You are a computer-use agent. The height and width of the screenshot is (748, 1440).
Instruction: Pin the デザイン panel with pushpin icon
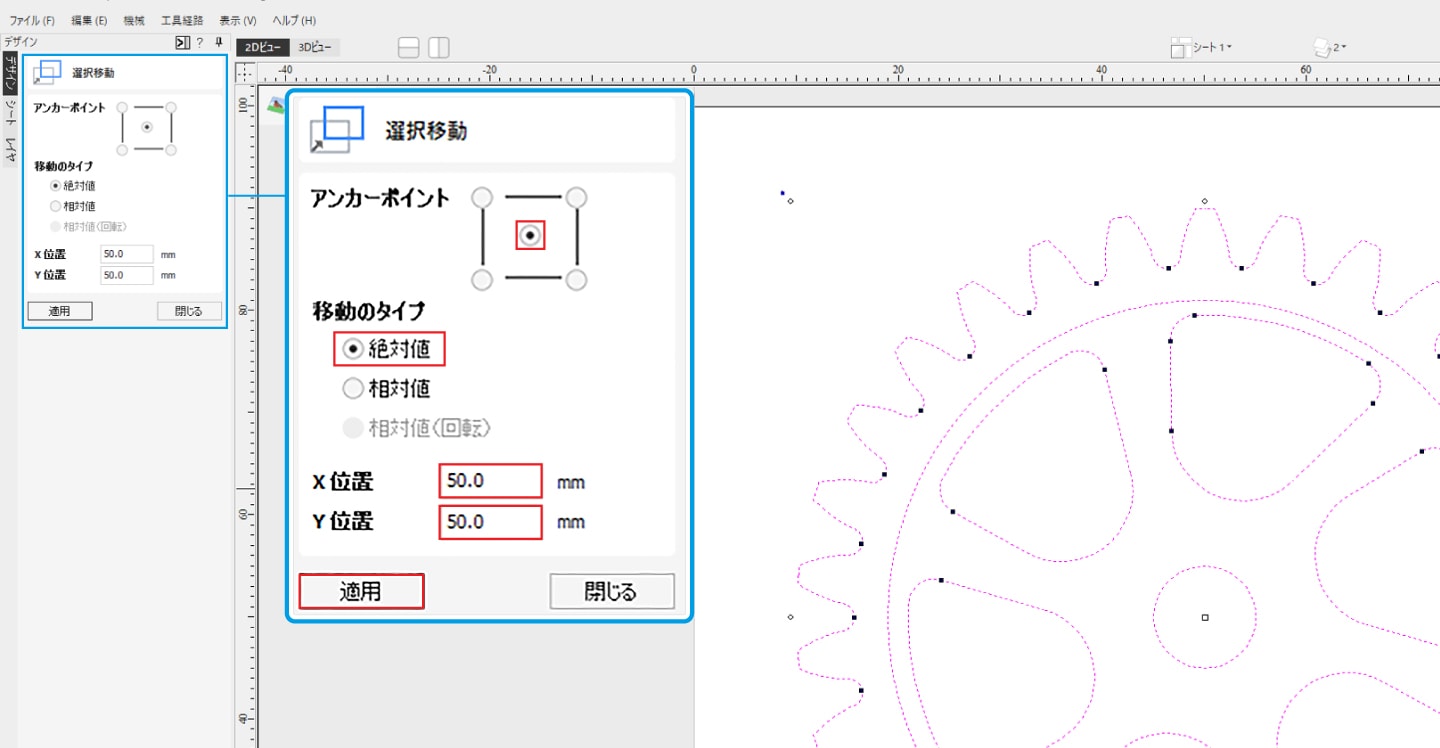point(218,42)
